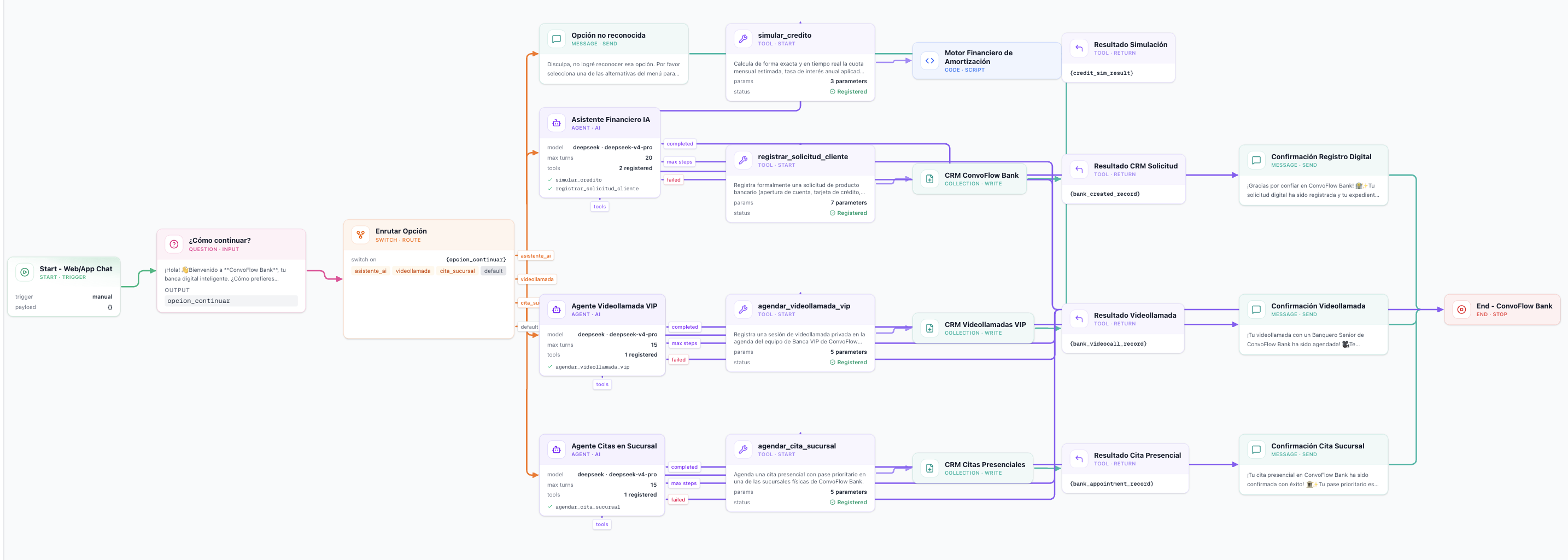Click the message icon on Confirmación Videollamada
The width and height of the screenshot is (1568, 560).
point(1256,309)
